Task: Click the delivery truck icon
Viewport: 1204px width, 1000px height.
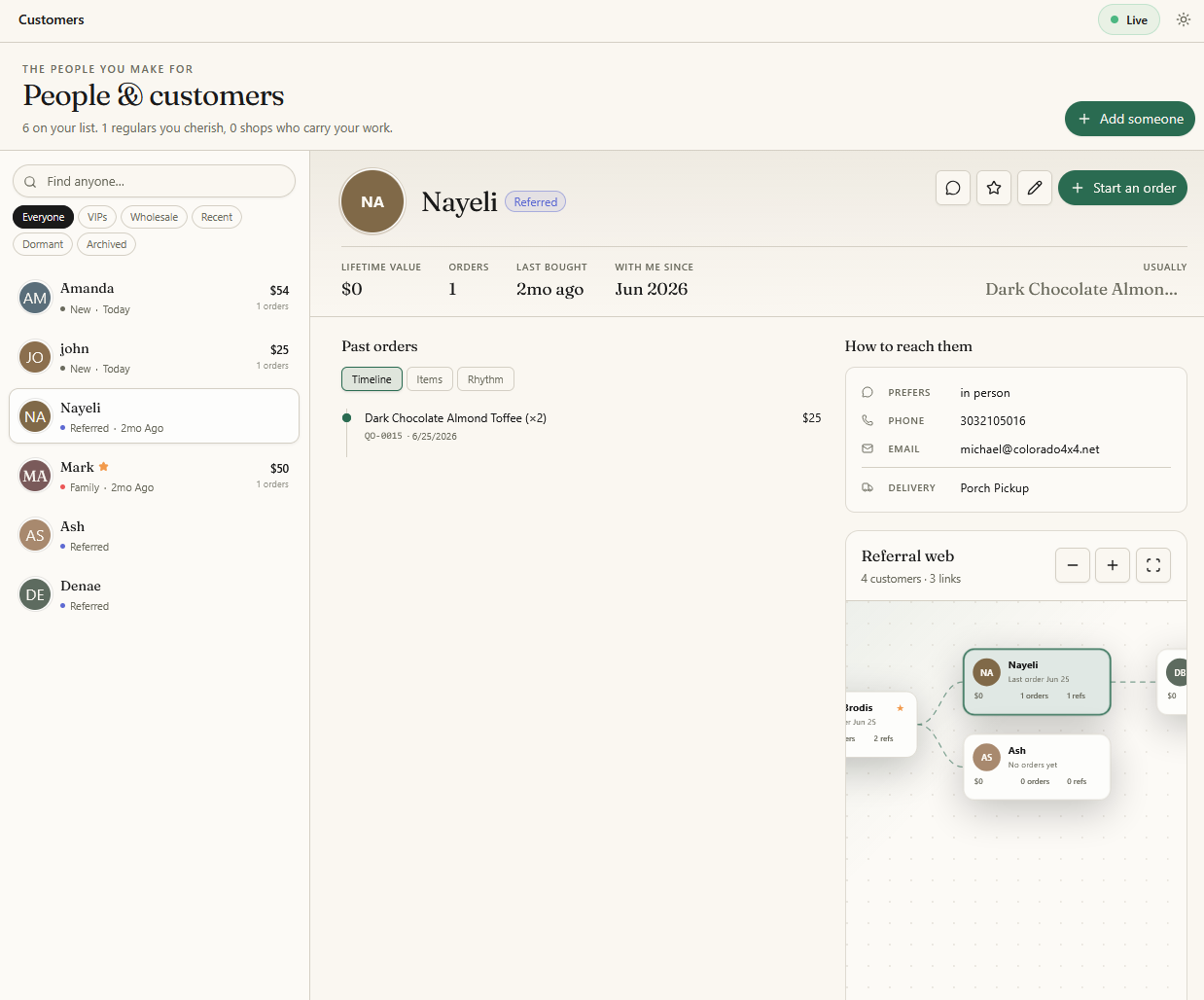Action: point(868,487)
